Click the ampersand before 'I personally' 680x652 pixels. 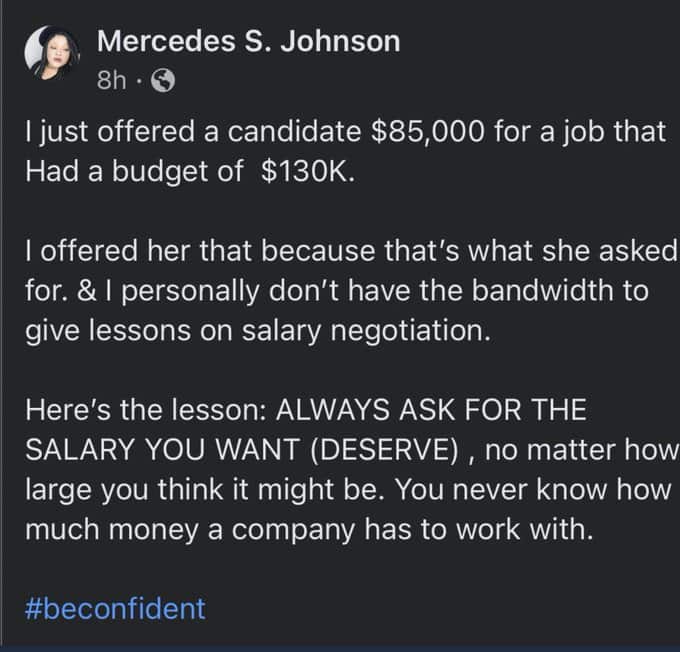[x=87, y=291]
